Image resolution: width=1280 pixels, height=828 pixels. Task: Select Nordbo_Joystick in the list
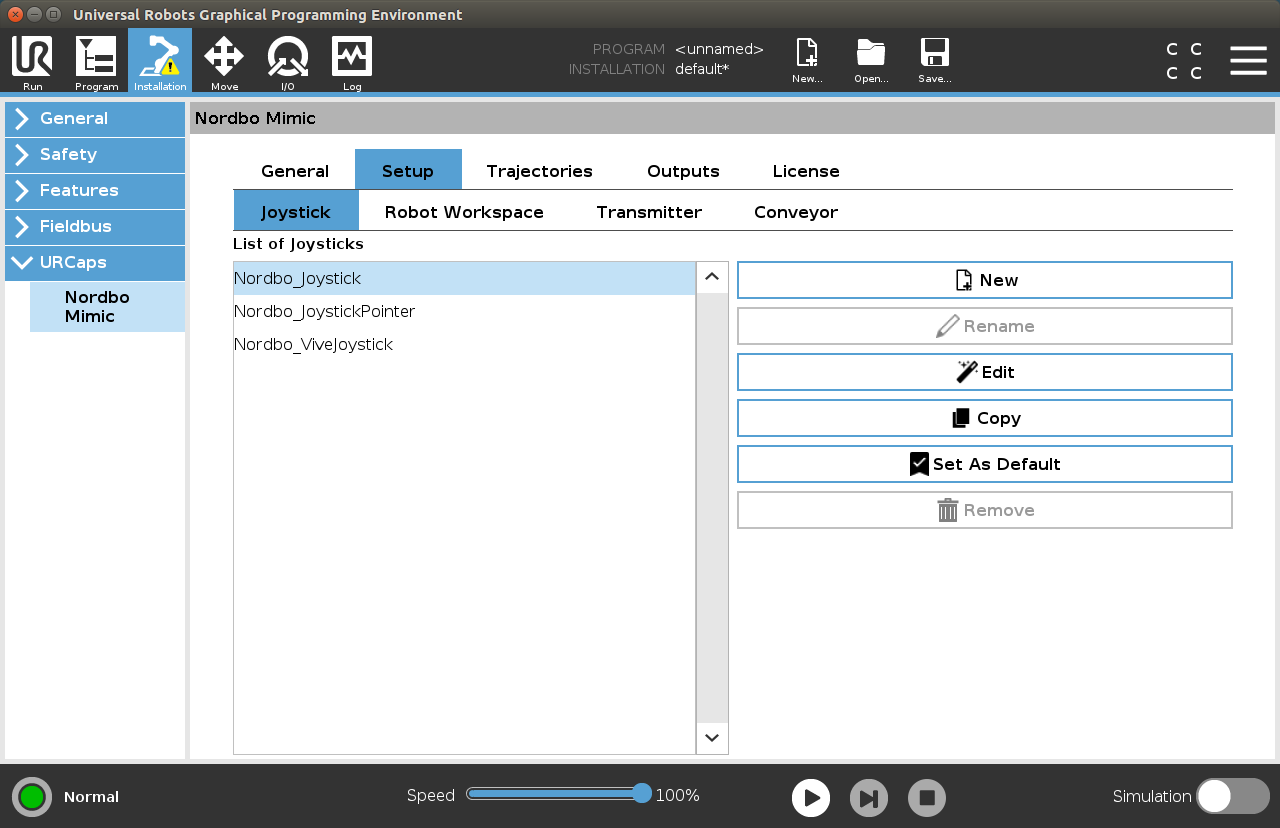464,278
